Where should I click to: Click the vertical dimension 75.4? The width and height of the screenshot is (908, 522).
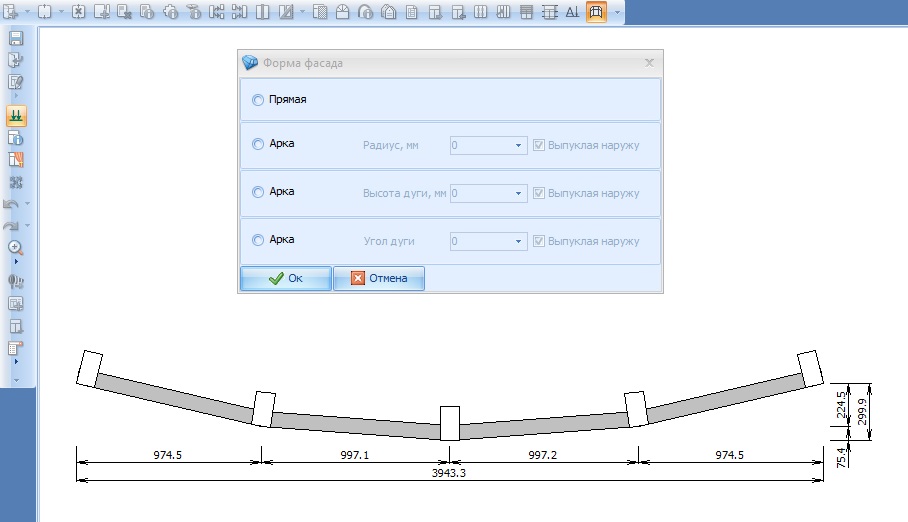click(841, 457)
